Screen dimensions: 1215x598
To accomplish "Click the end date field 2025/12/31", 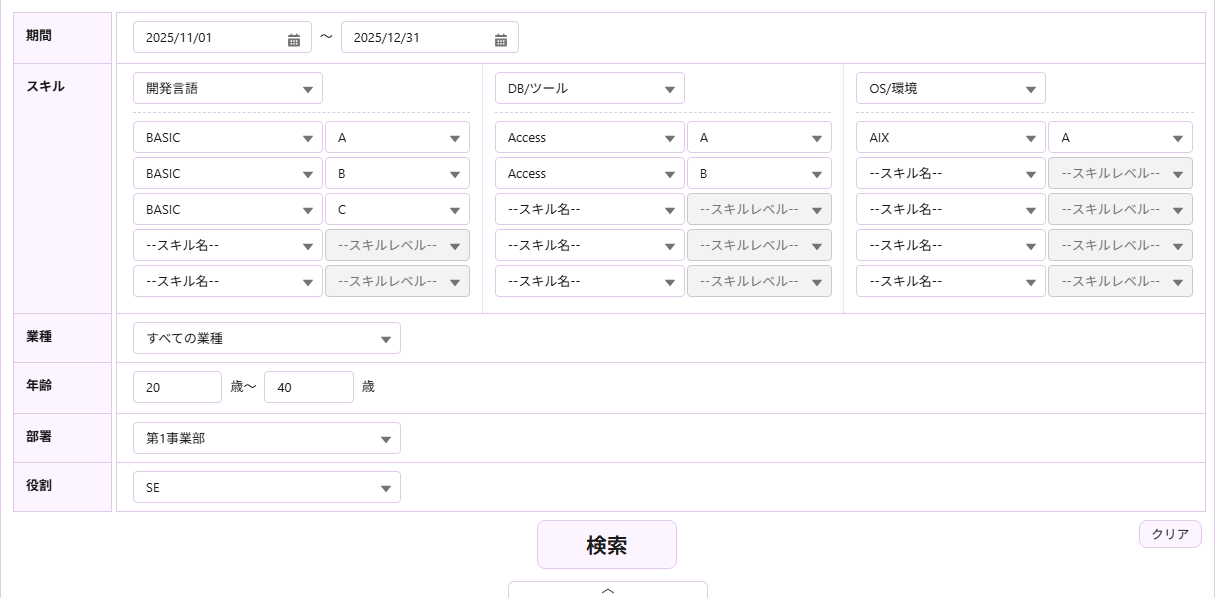I will (418, 38).
